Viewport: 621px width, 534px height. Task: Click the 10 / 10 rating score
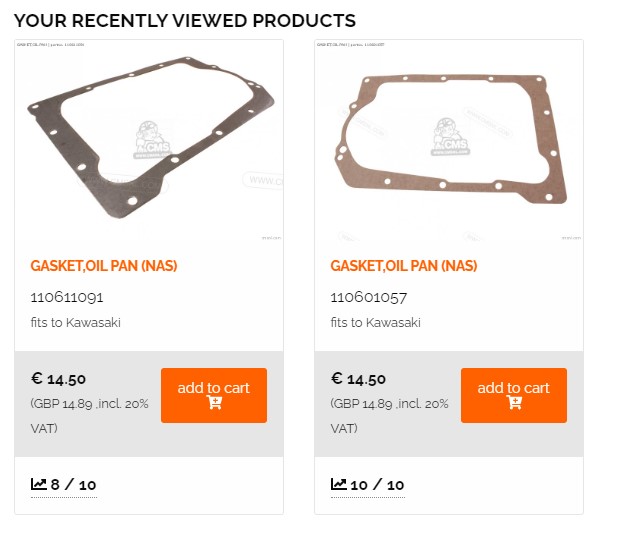click(378, 485)
